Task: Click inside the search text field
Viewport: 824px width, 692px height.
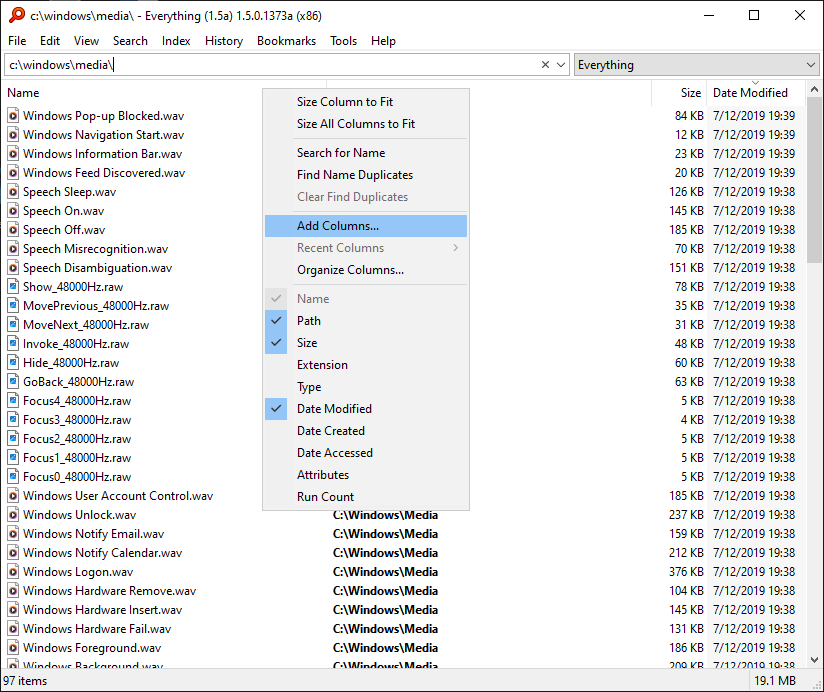Action: pos(272,65)
